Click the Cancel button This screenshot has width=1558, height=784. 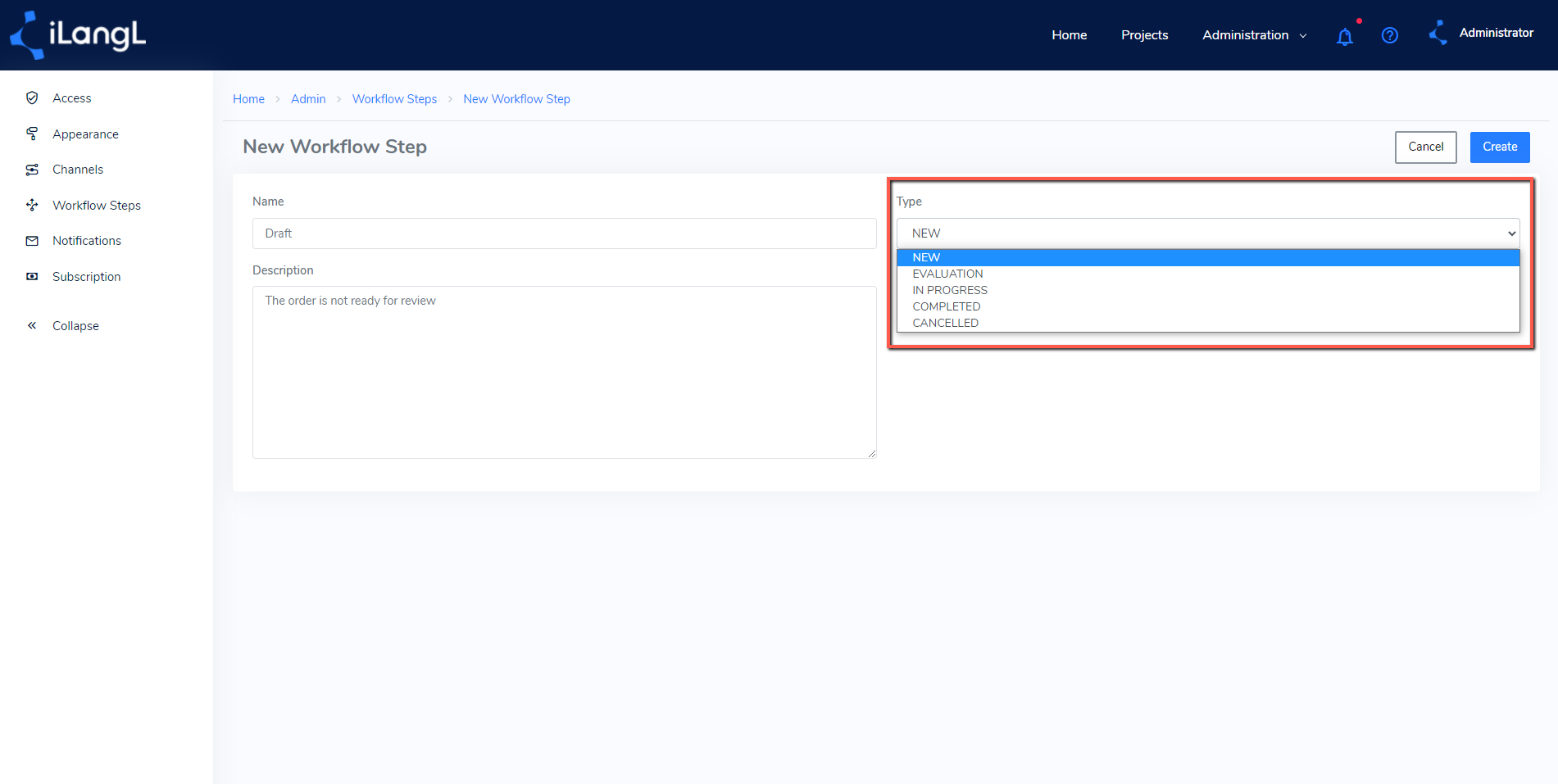coord(1425,147)
